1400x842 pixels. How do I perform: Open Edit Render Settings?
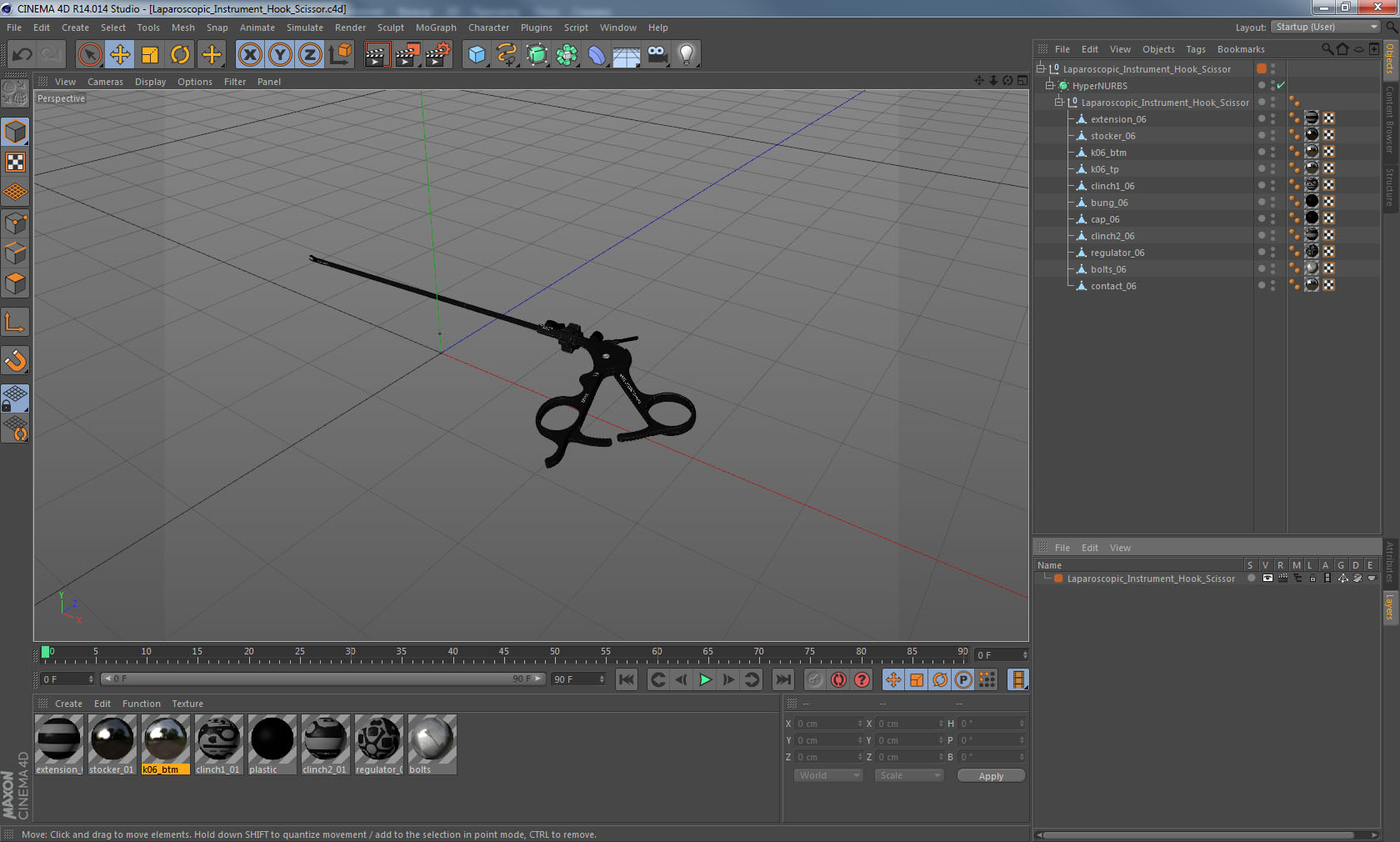[438, 55]
